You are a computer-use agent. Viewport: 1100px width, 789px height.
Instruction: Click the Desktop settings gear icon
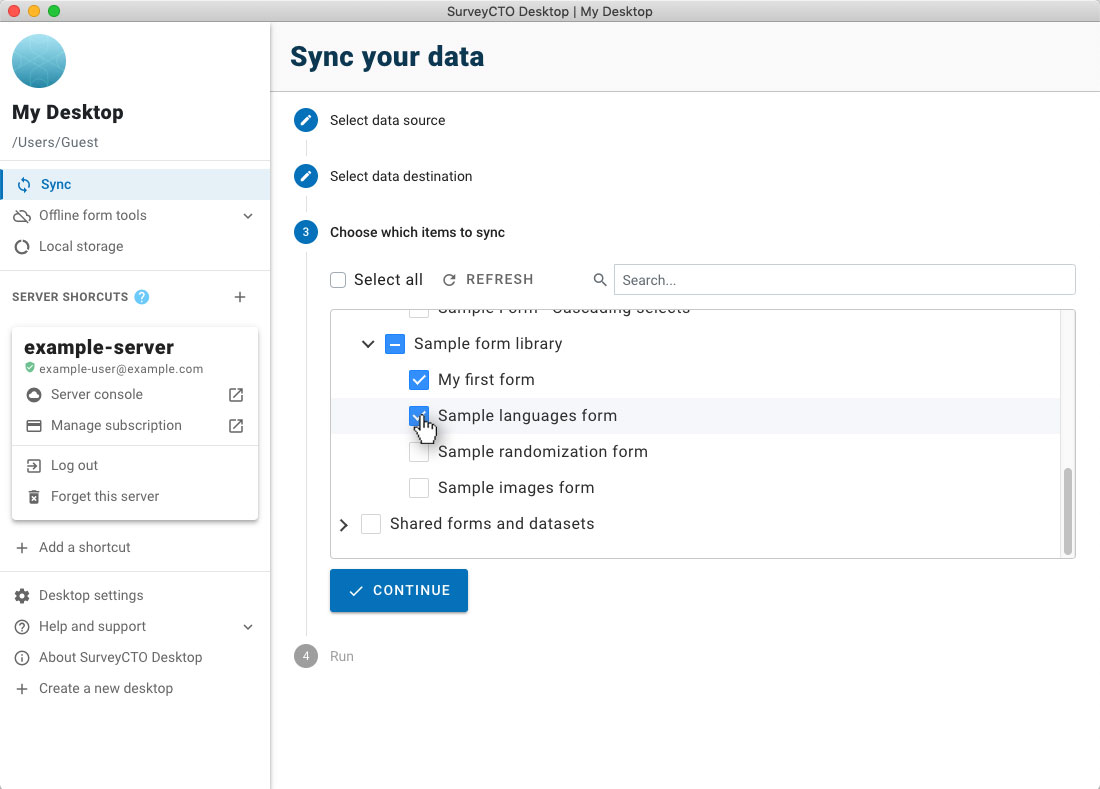point(22,596)
